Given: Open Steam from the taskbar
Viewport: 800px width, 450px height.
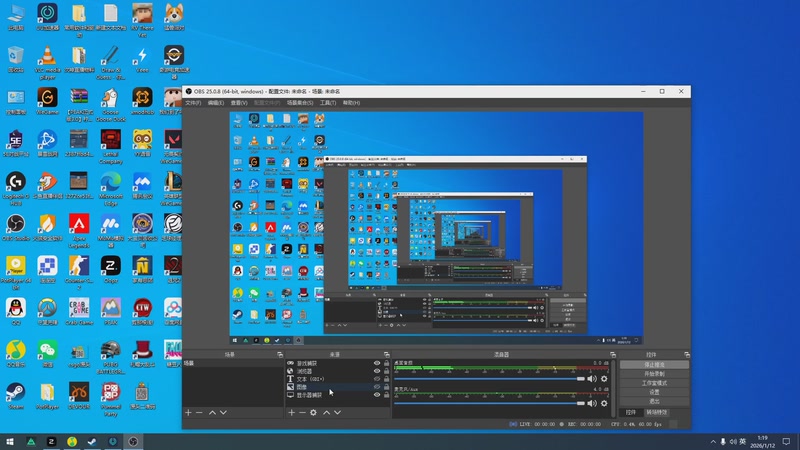Looking at the screenshot, I should pos(92,441).
